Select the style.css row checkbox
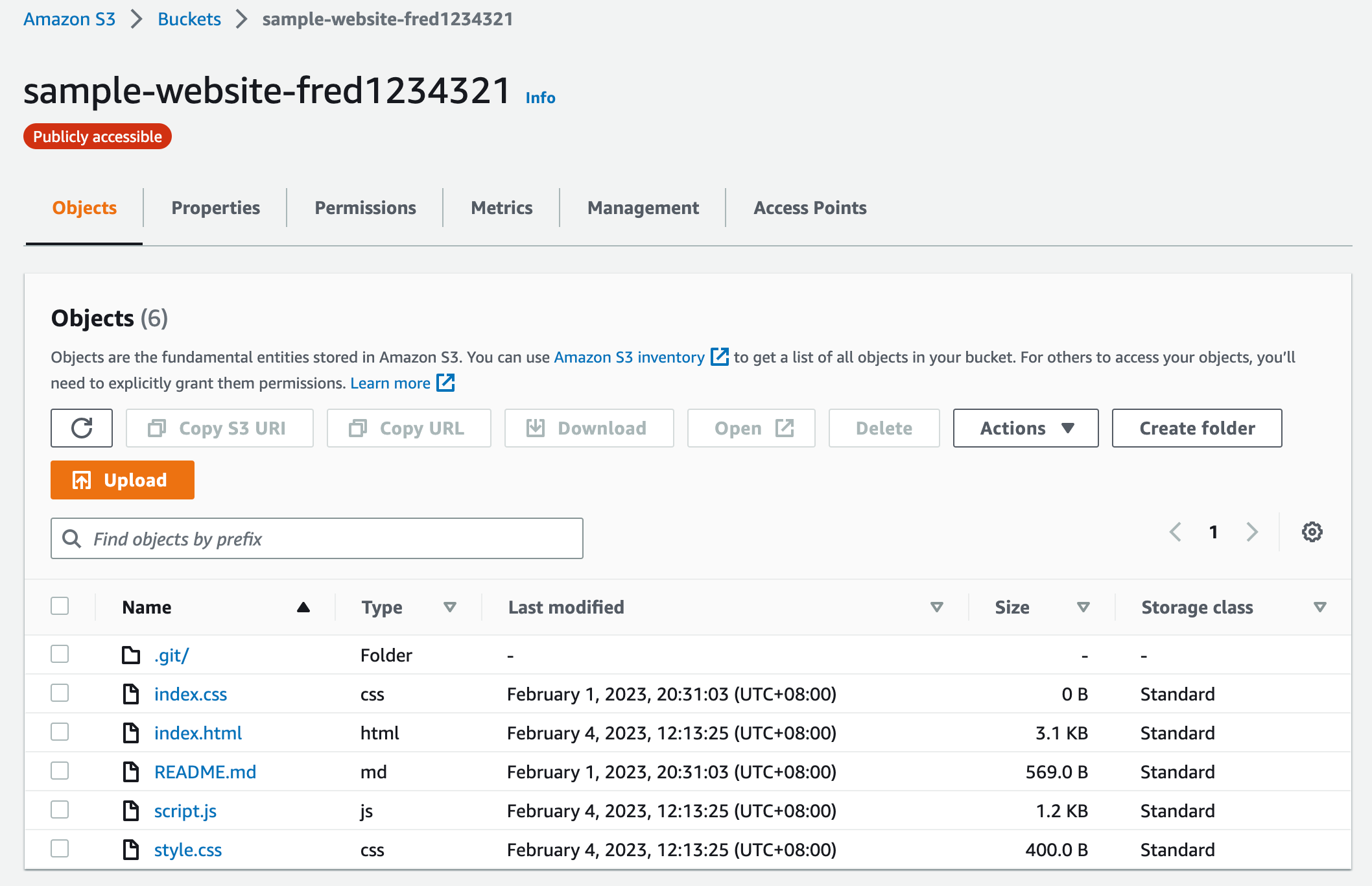The height and width of the screenshot is (886, 1372). point(60,849)
